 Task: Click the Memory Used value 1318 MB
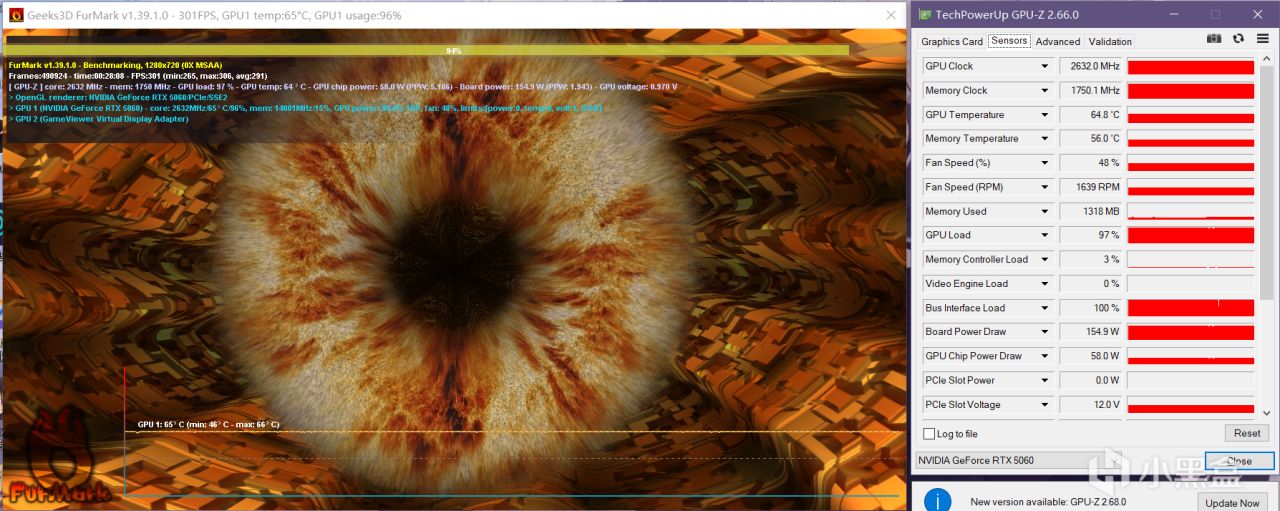[x=1091, y=211]
